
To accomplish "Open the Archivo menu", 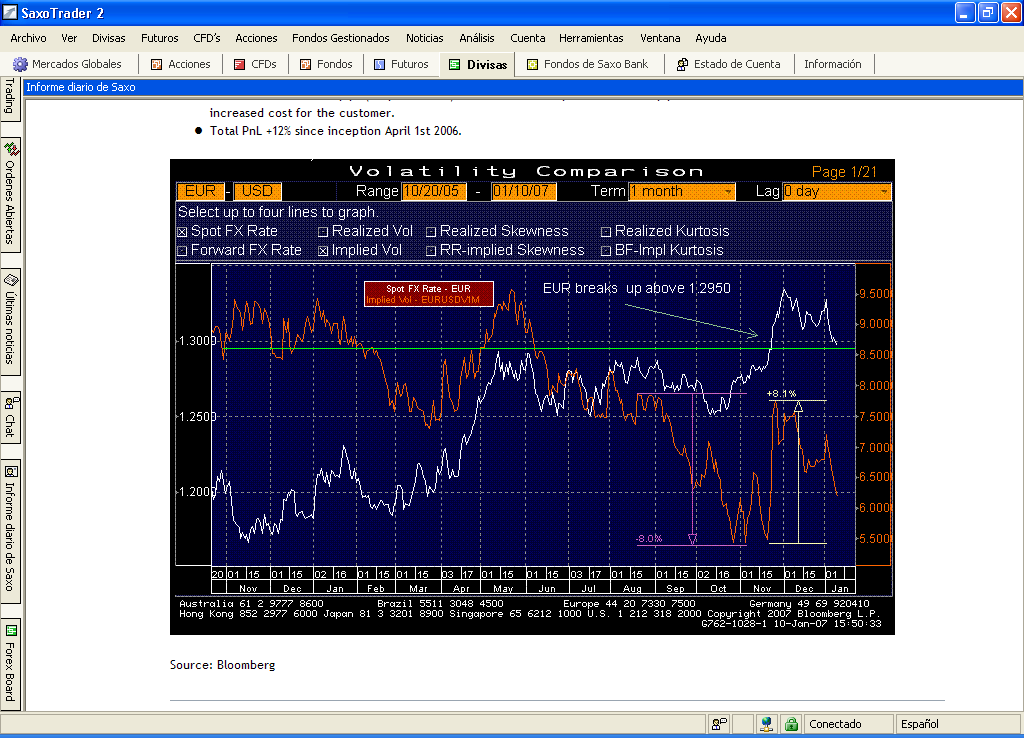I will click(28, 38).
